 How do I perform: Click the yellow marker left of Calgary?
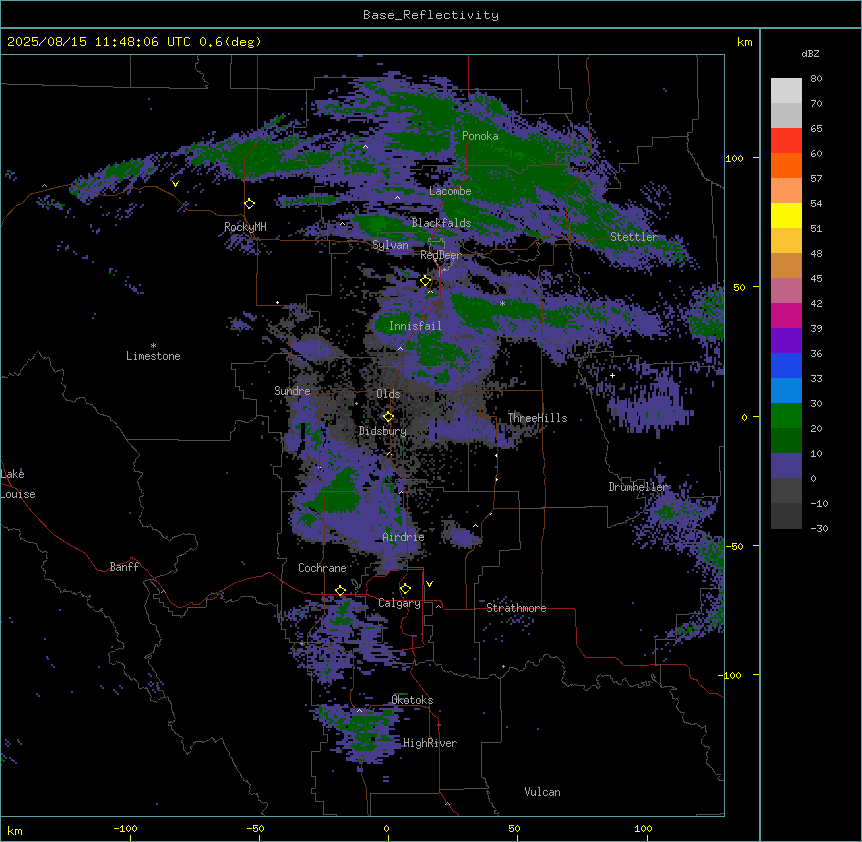pos(340,591)
